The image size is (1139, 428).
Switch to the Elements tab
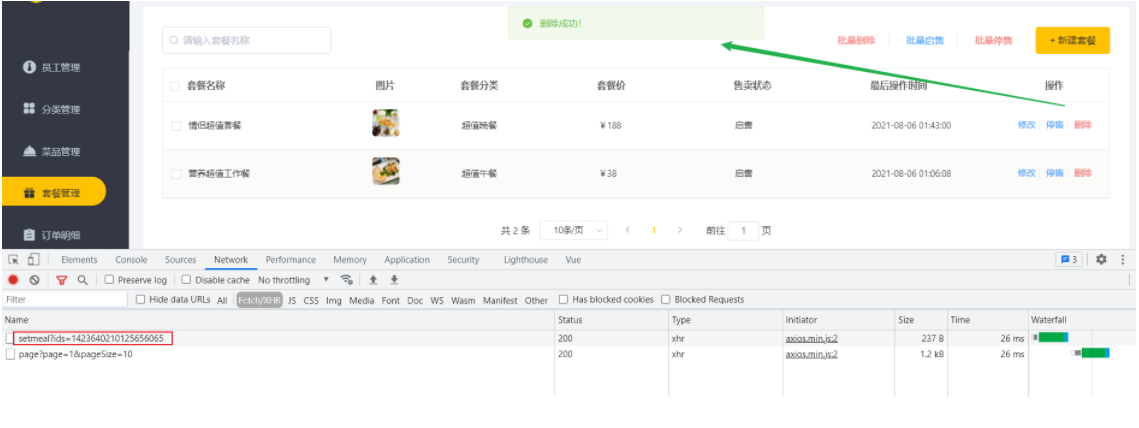pyautogui.click(x=79, y=259)
